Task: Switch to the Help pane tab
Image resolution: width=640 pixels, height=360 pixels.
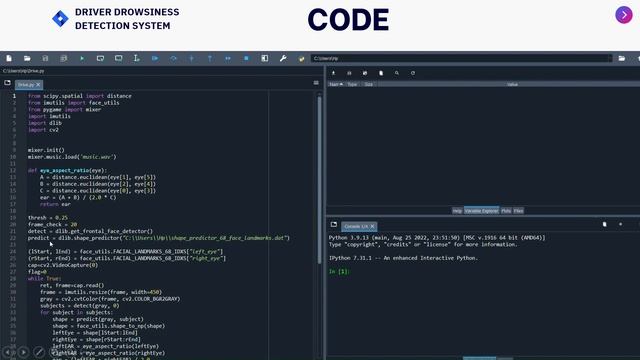Action: pos(457,211)
